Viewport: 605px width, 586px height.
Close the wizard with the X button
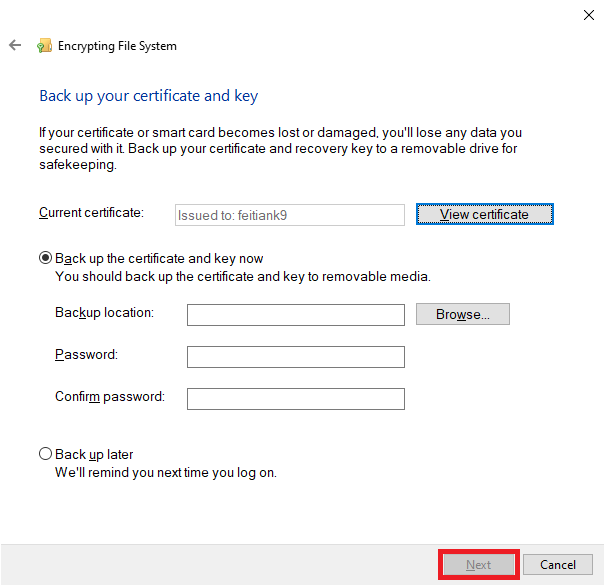point(588,15)
